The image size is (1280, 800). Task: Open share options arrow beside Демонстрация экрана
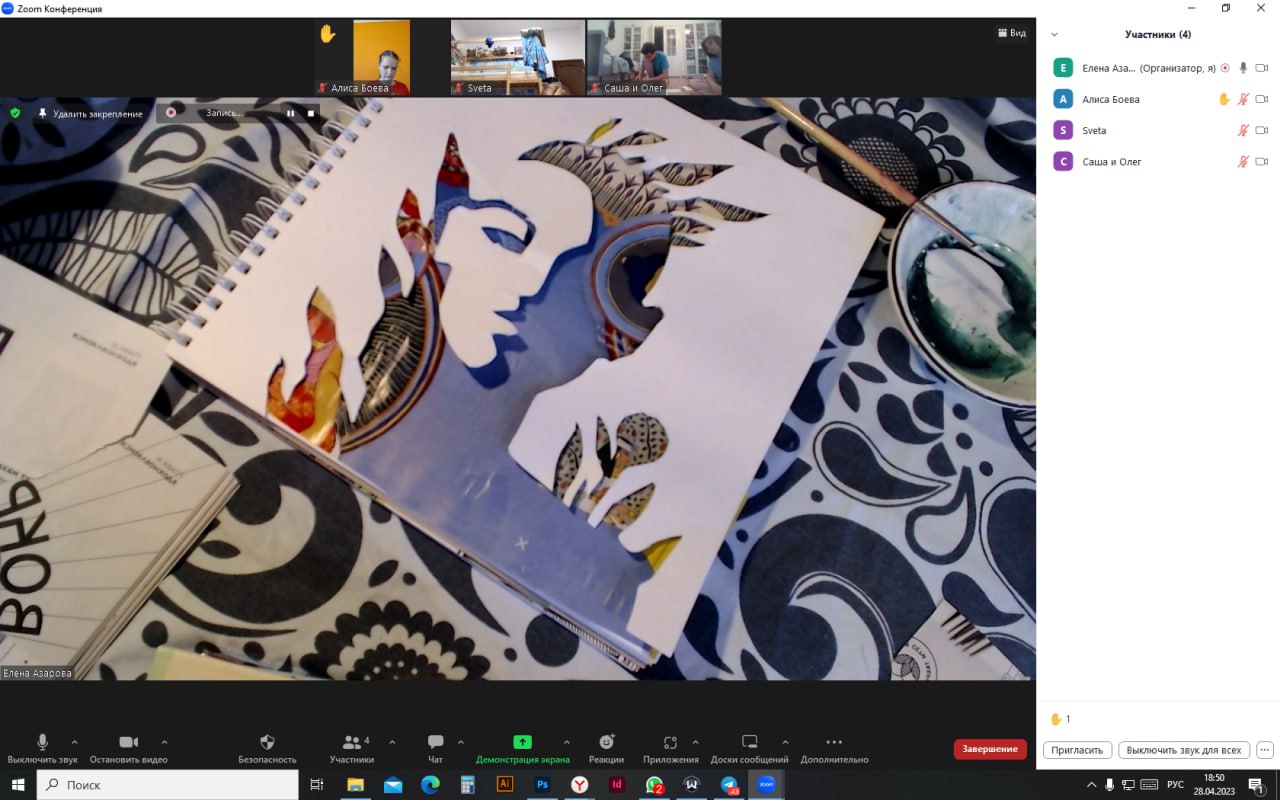566,742
